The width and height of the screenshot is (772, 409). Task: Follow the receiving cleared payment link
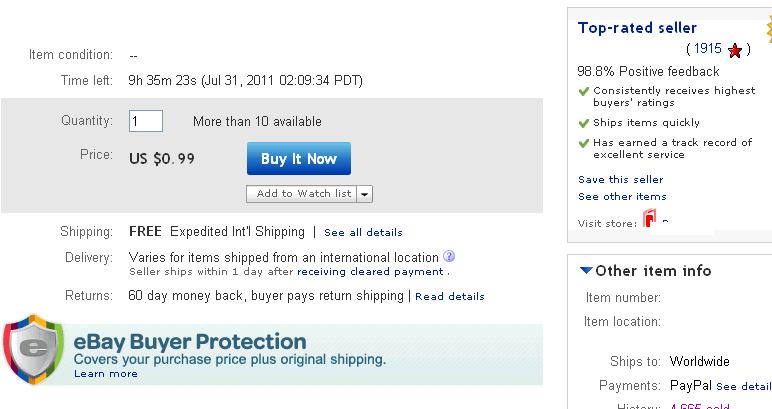371,271
